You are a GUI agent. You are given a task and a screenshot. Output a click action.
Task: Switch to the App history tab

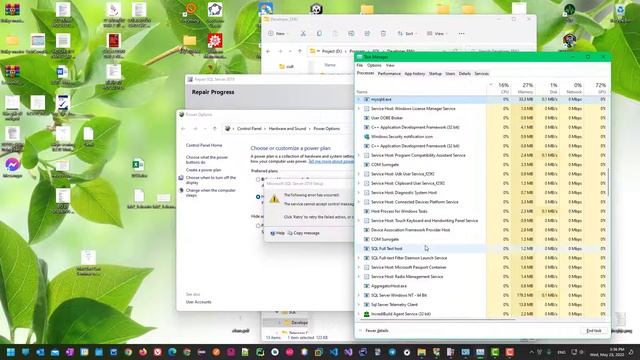[415, 74]
